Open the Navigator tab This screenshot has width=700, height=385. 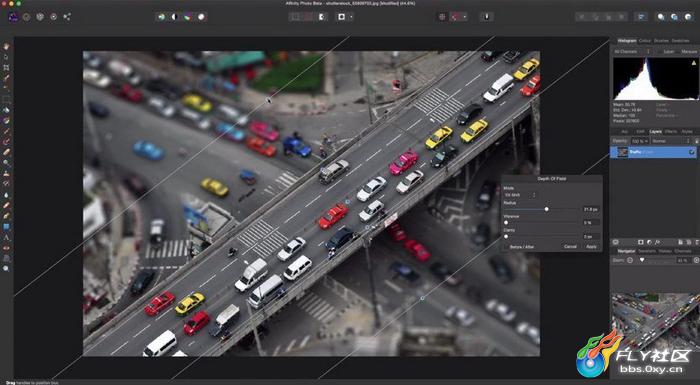(x=626, y=251)
